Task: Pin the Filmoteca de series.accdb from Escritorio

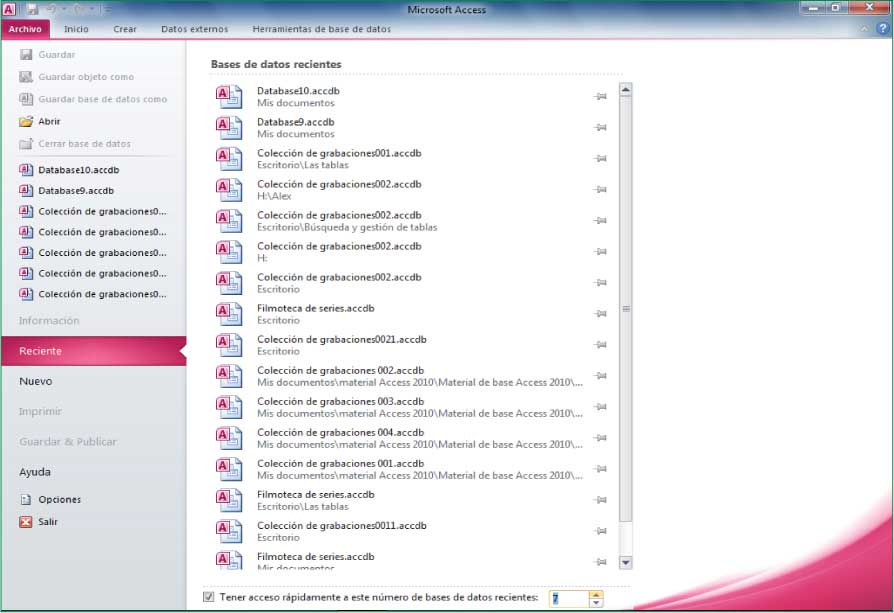Action: click(600, 314)
